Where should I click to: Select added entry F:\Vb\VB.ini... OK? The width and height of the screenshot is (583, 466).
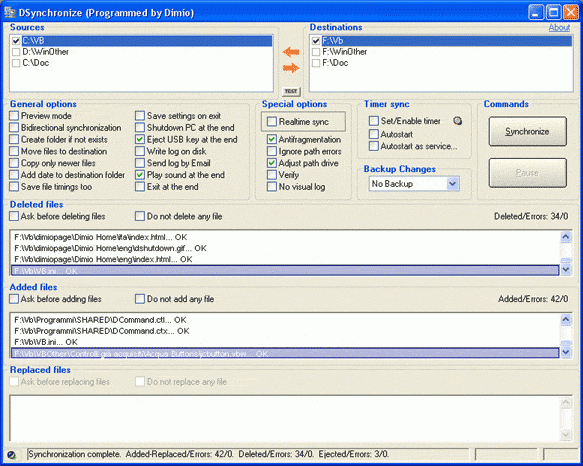pos(285,342)
